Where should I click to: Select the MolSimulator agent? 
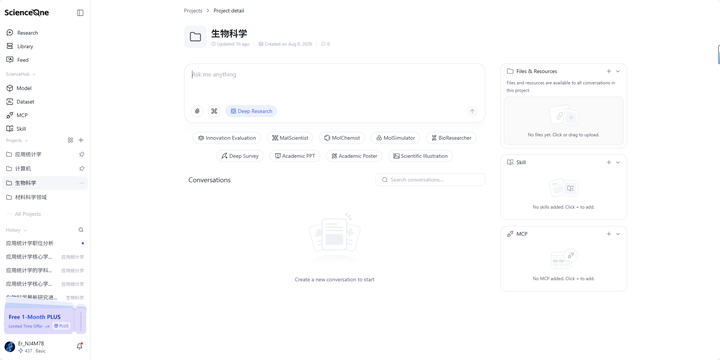[395, 138]
